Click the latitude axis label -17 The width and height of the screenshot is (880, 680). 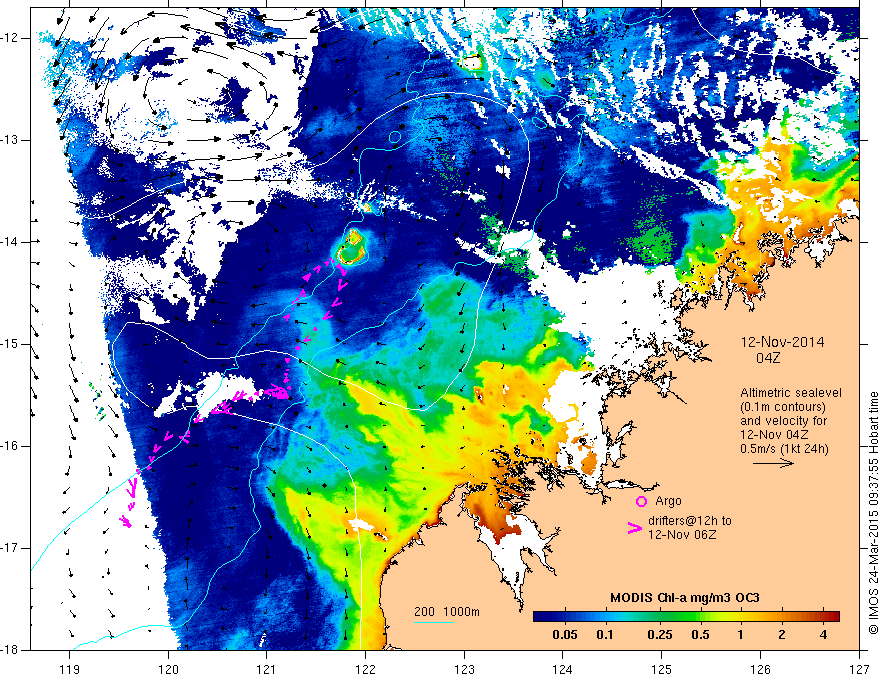pos(9,548)
